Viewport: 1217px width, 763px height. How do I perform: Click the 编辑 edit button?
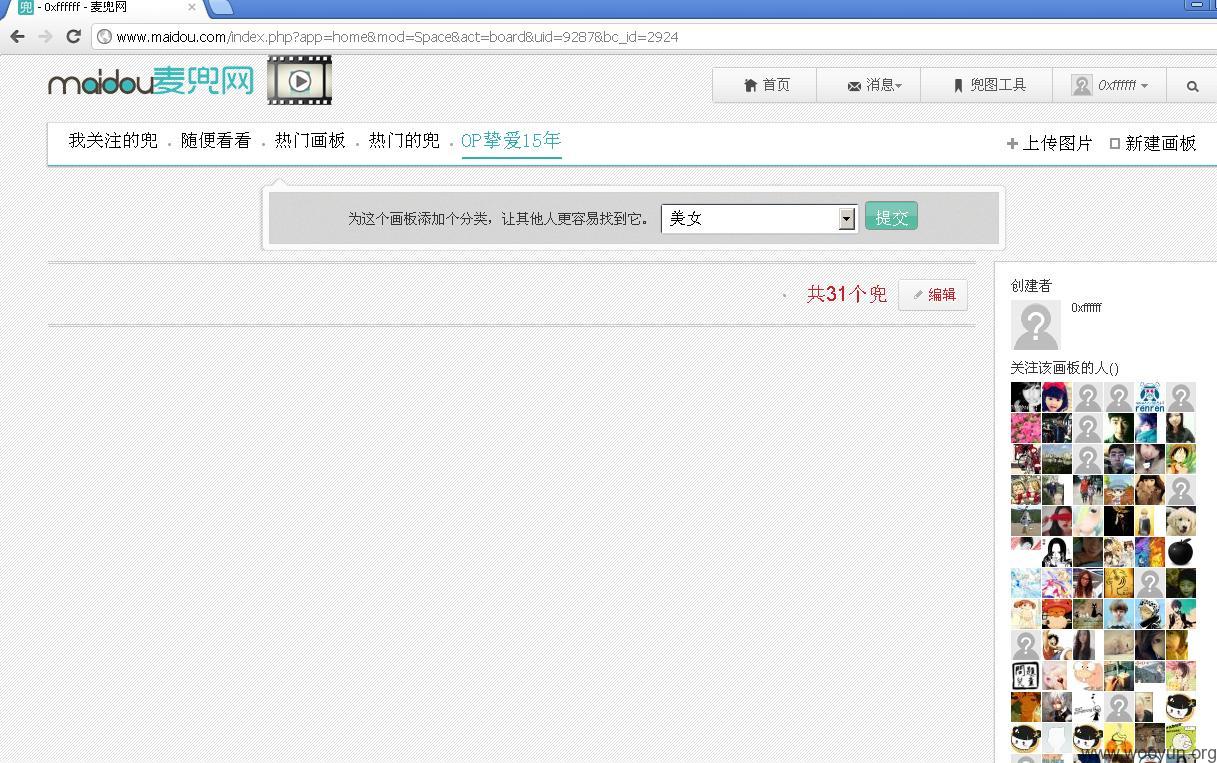[x=933, y=294]
